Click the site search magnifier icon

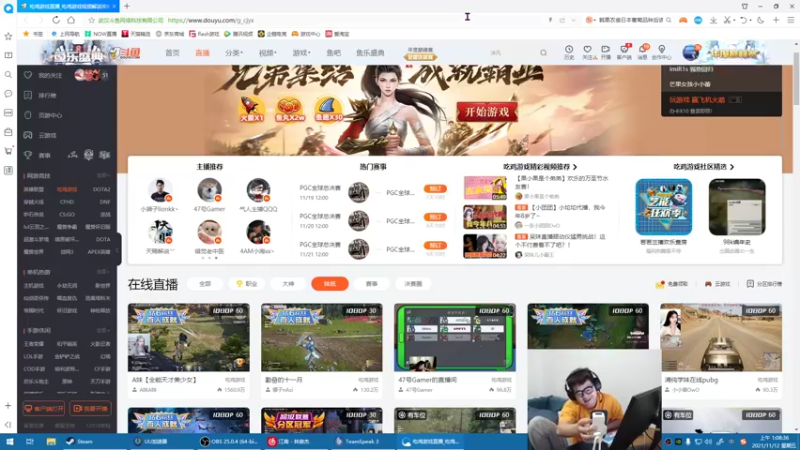click(543, 53)
